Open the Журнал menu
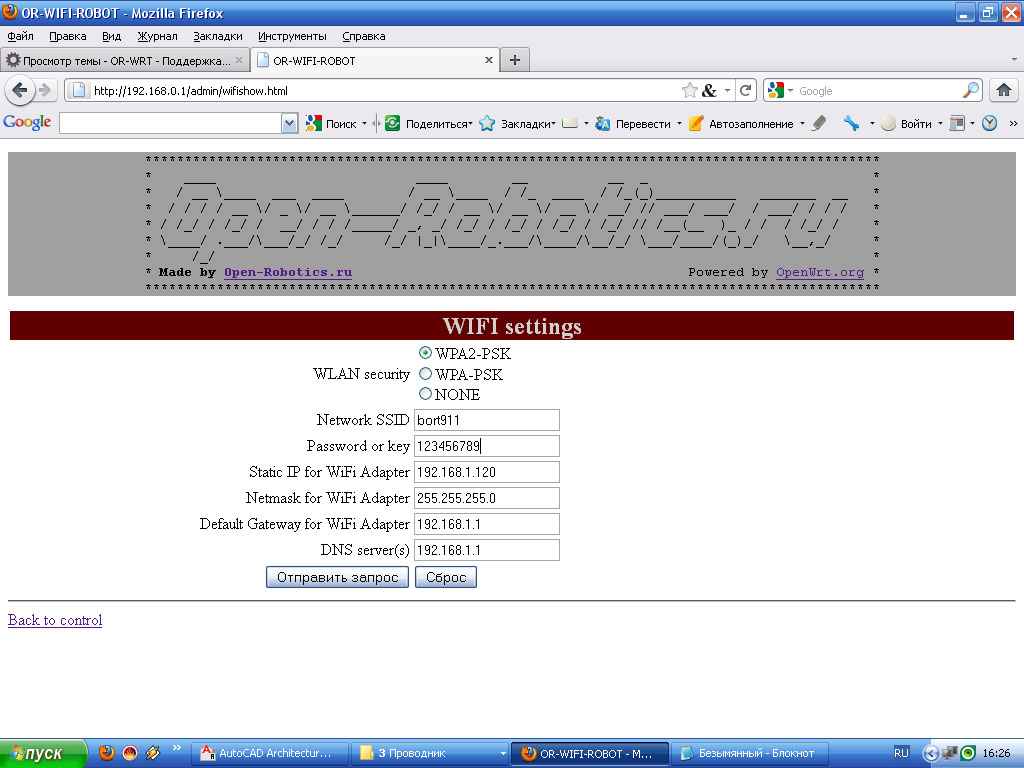 click(157, 36)
